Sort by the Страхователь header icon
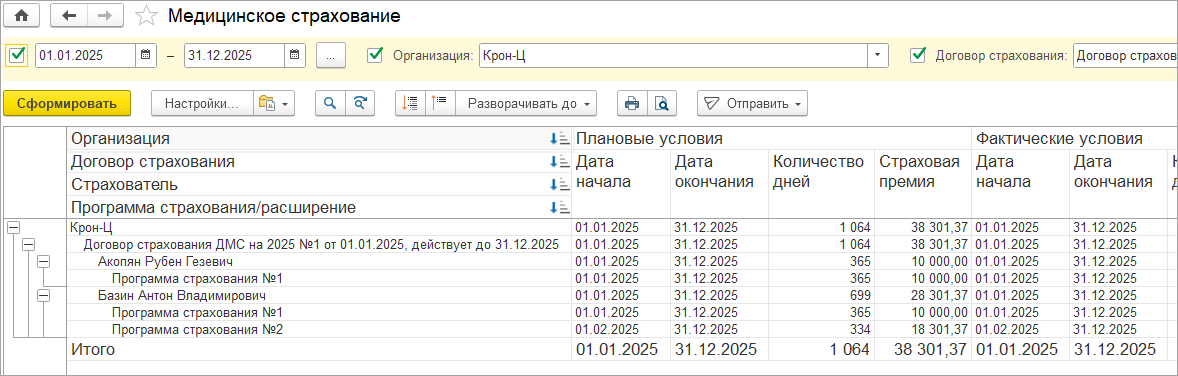This screenshot has height=376, width=1178. click(x=560, y=184)
